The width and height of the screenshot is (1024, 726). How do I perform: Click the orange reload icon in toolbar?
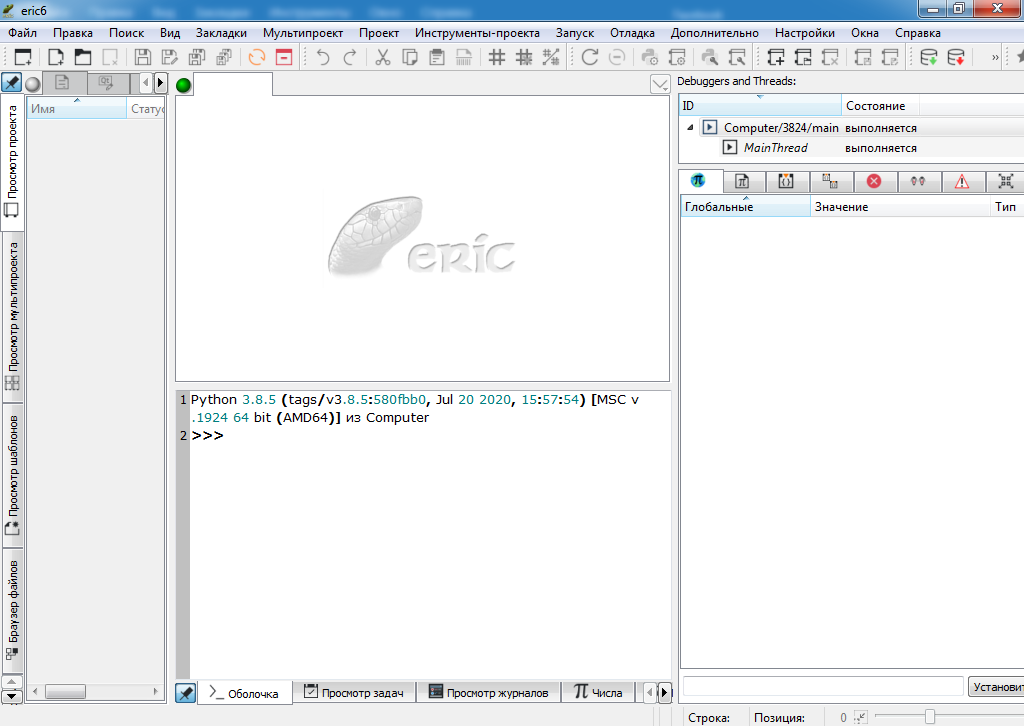(x=257, y=57)
